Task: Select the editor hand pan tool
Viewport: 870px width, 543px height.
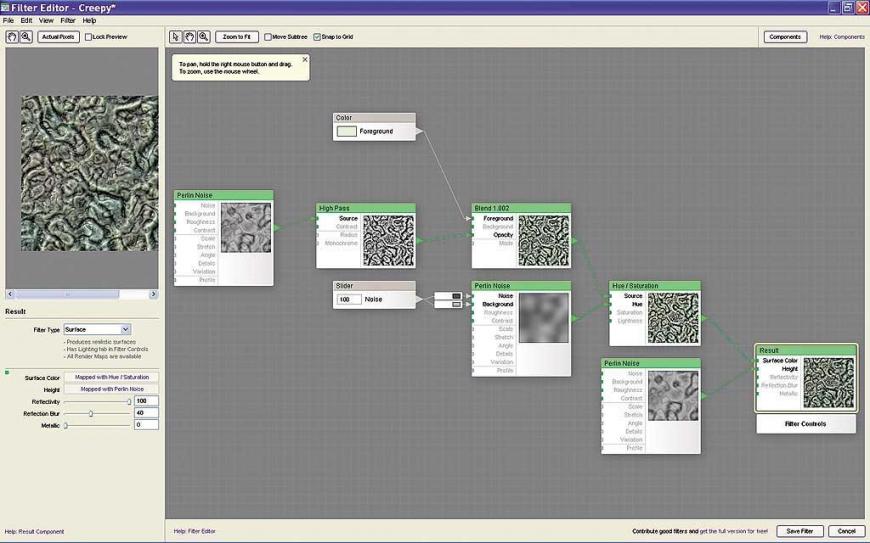Action: [x=190, y=37]
